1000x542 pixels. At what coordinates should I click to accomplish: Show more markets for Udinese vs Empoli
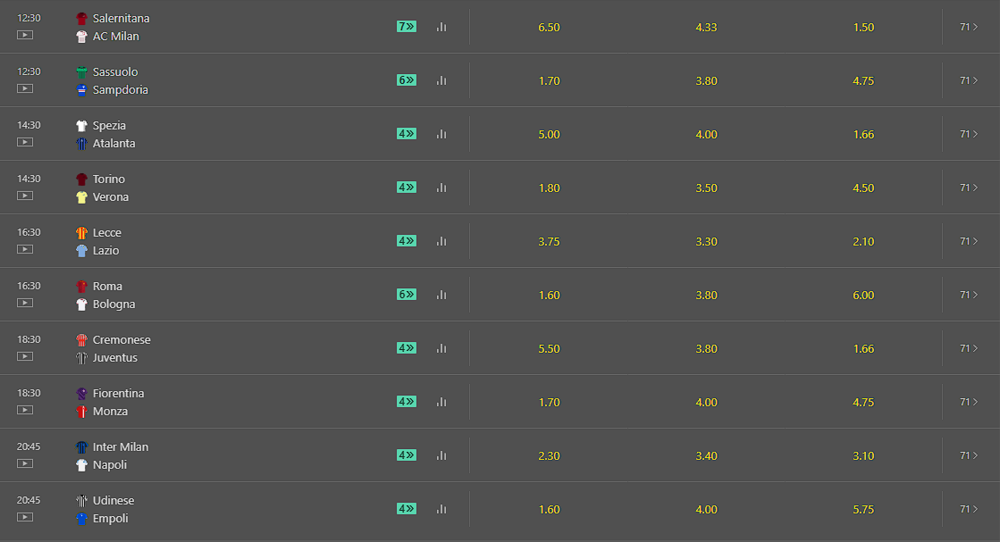pos(968,509)
